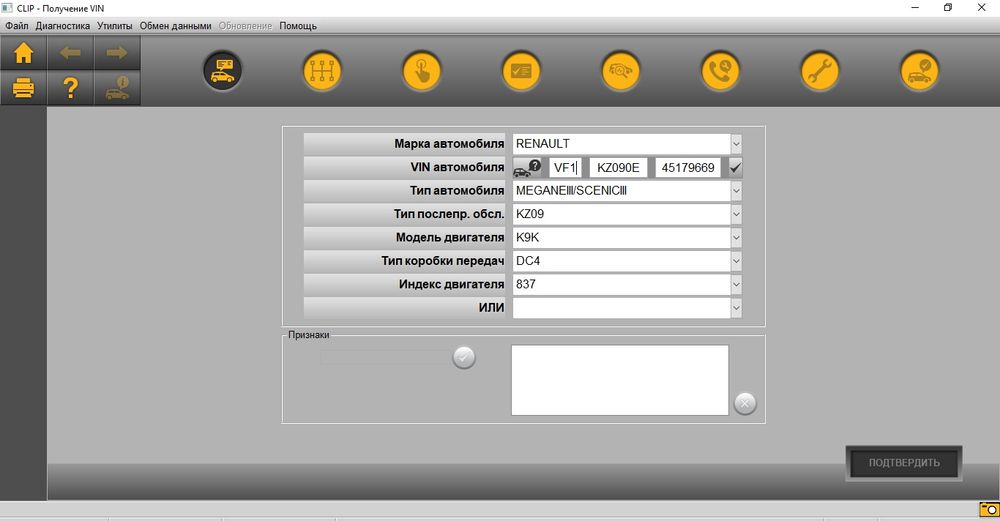Click the DC4 gearbox value
1000x521 pixels.
[x=621, y=261]
